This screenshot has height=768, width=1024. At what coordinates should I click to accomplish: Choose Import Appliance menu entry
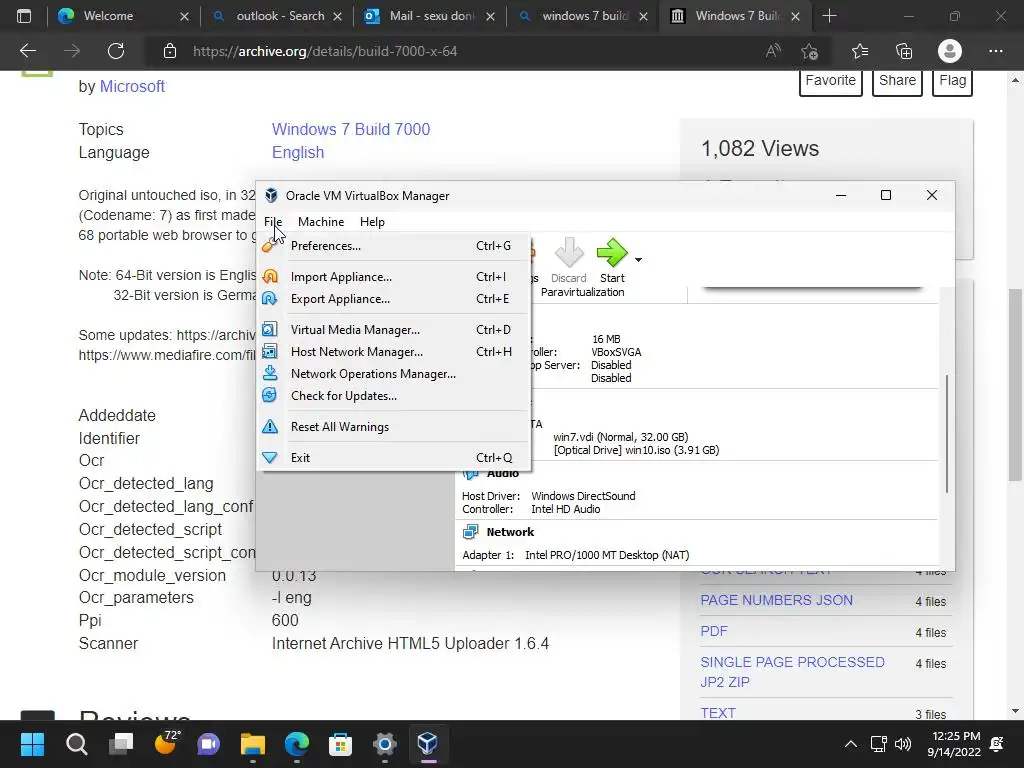(394, 277)
